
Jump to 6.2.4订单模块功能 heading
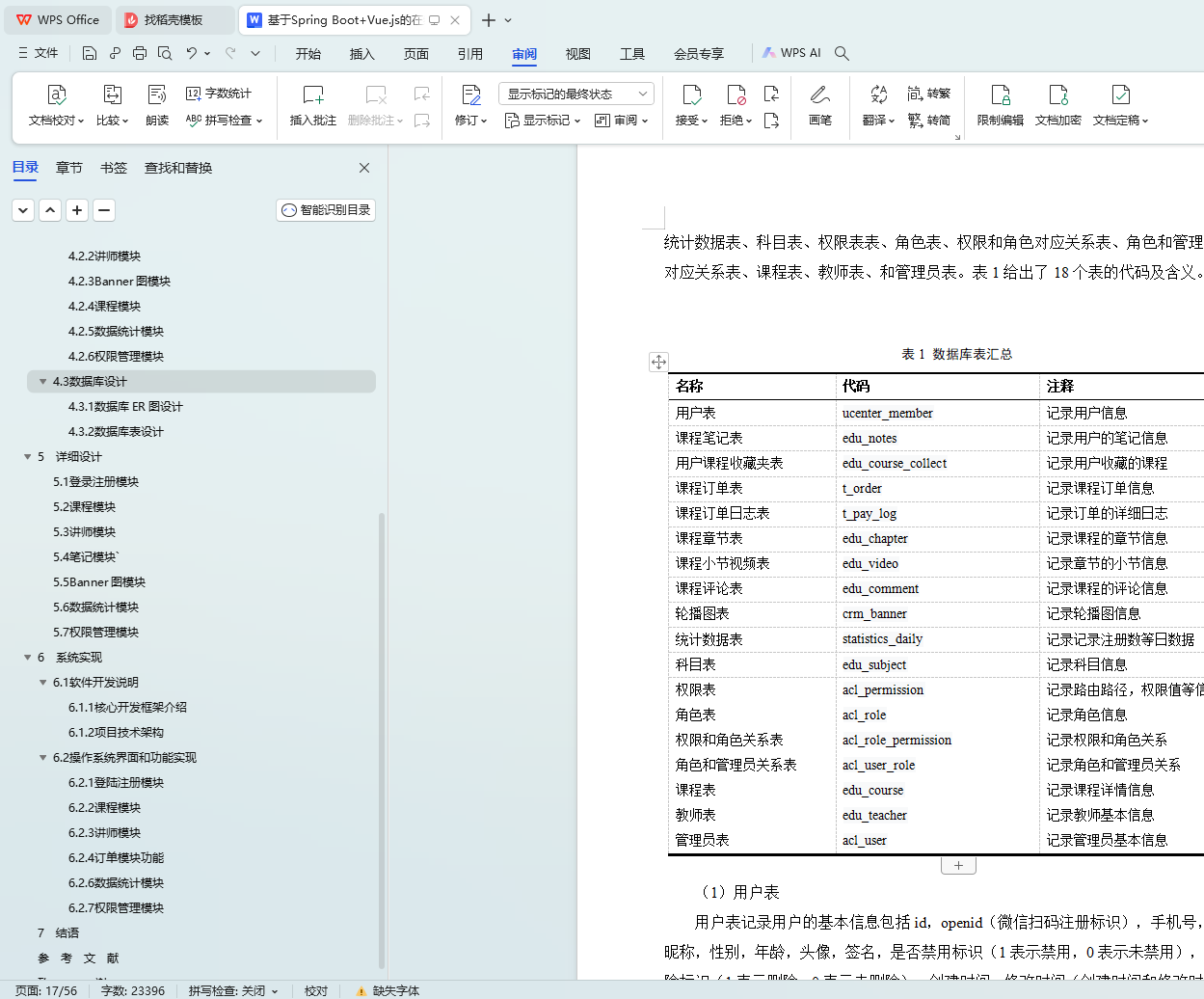coord(116,858)
